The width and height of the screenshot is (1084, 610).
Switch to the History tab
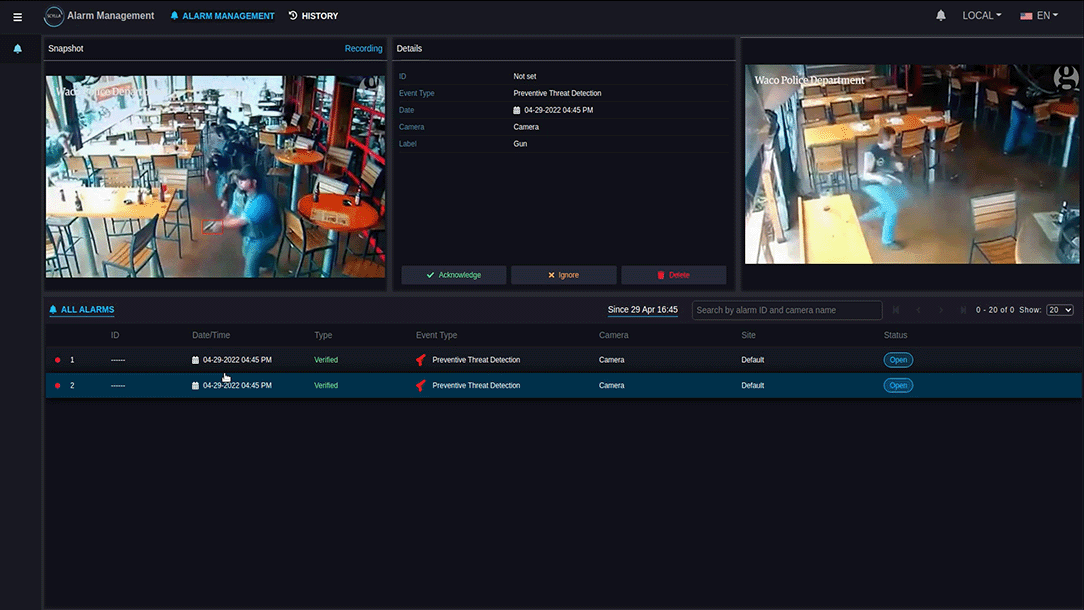313,16
